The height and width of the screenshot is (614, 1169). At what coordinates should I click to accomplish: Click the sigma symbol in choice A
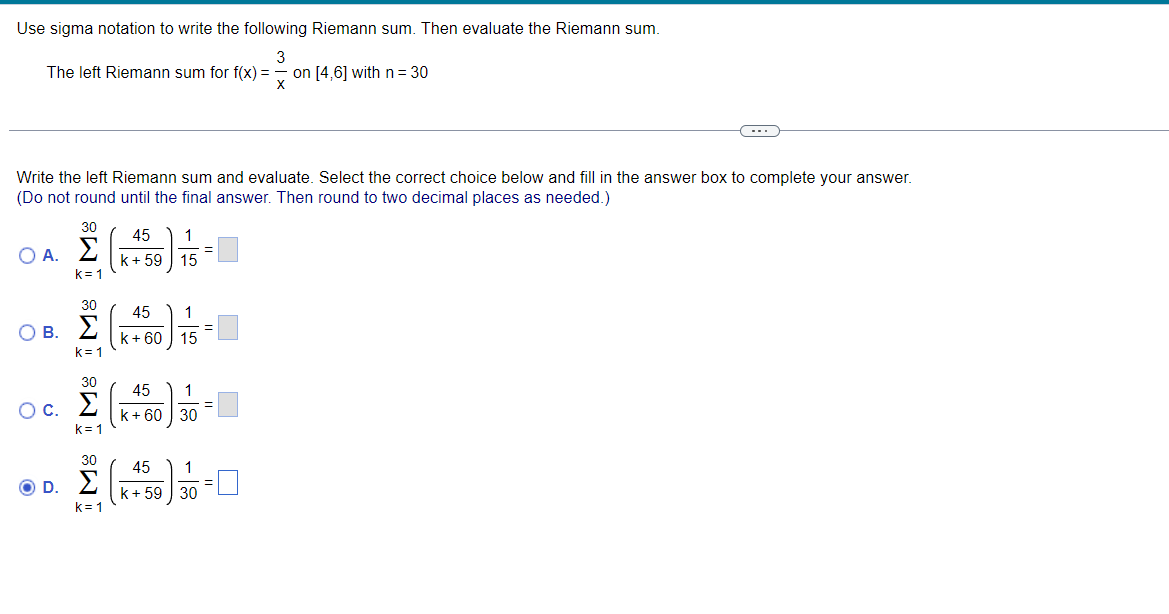pyautogui.click(x=87, y=249)
